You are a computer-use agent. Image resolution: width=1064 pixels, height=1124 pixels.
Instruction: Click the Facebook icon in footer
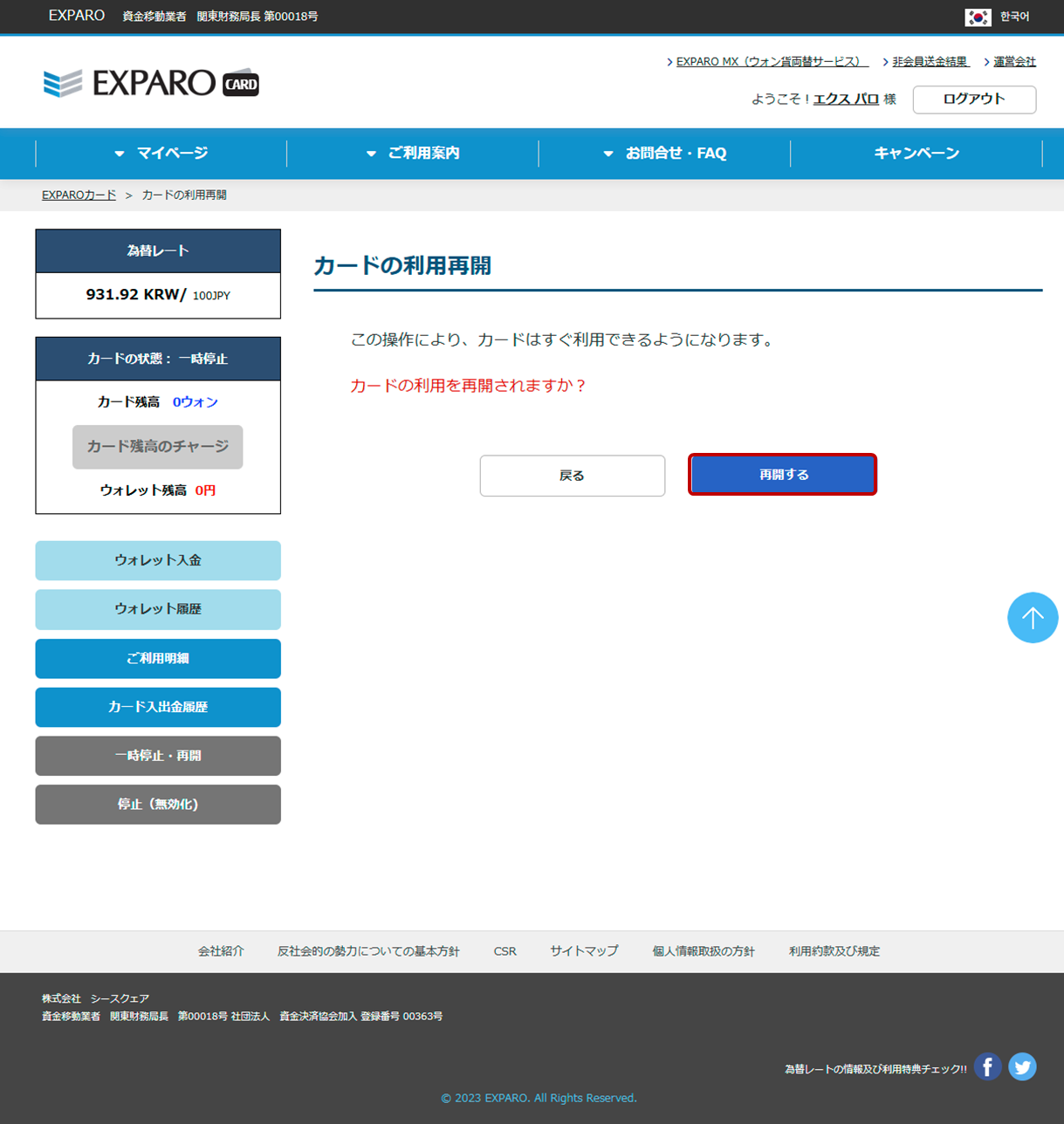987,1066
